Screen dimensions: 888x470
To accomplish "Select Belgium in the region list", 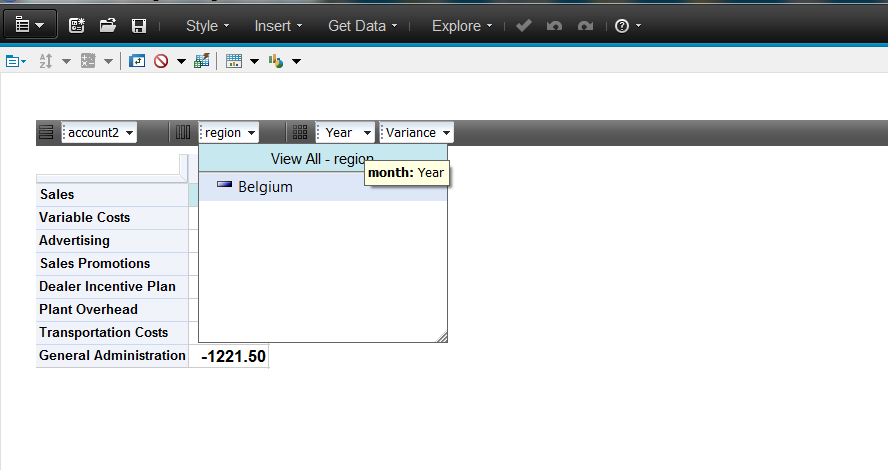I will 322,187.
